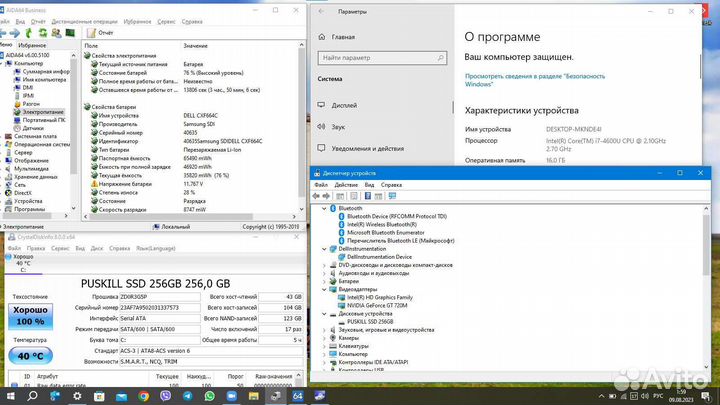Collapse DellInstrumentation category
The image size is (720, 405).
click(324, 249)
